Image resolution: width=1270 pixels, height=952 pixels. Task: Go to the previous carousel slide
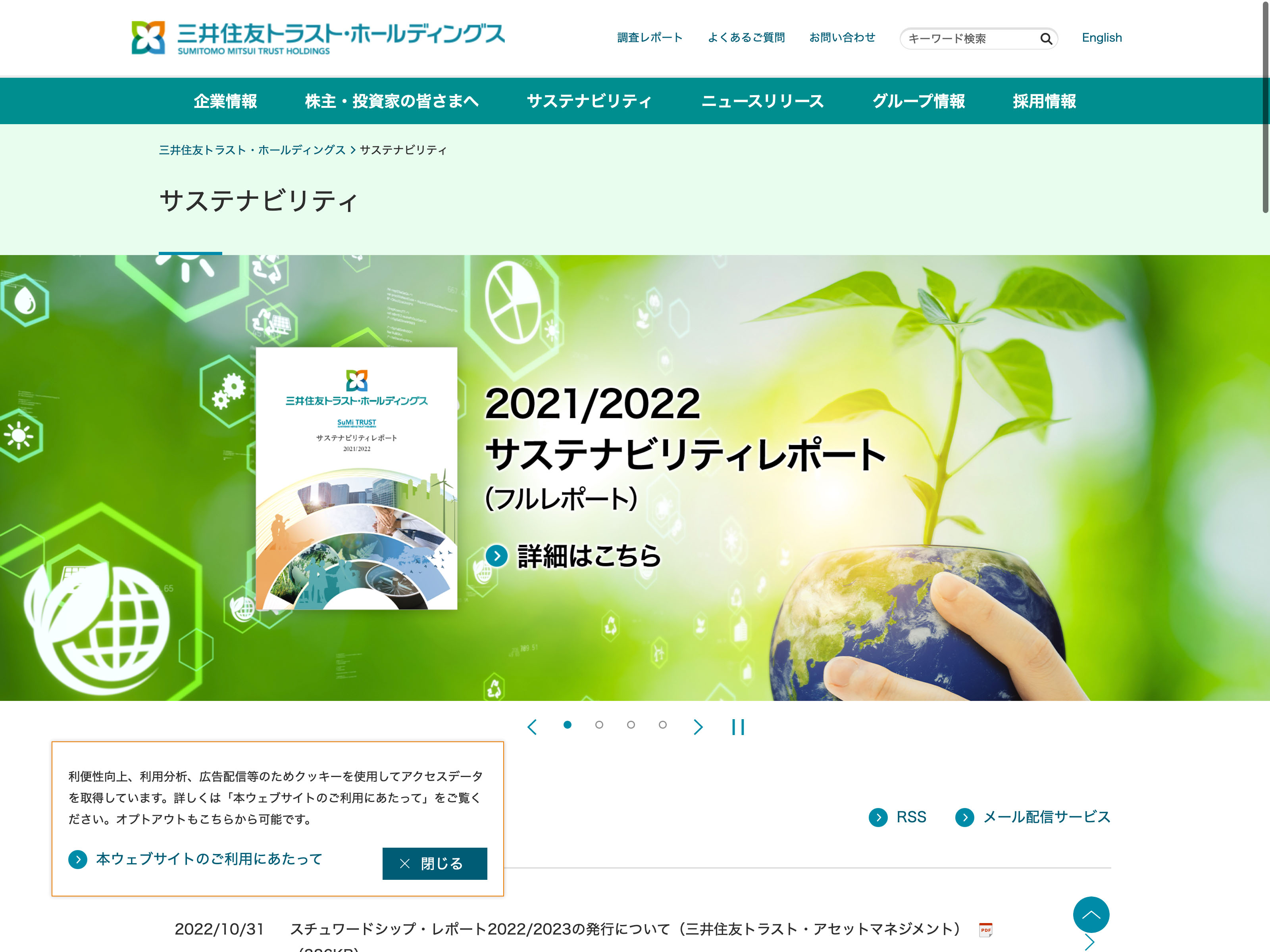point(532,727)
